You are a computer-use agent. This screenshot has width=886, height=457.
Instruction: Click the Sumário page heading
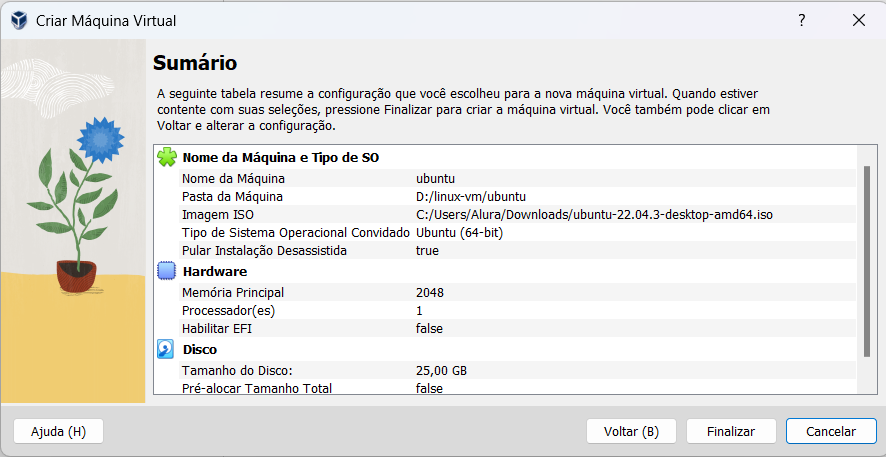click(195, 63)
